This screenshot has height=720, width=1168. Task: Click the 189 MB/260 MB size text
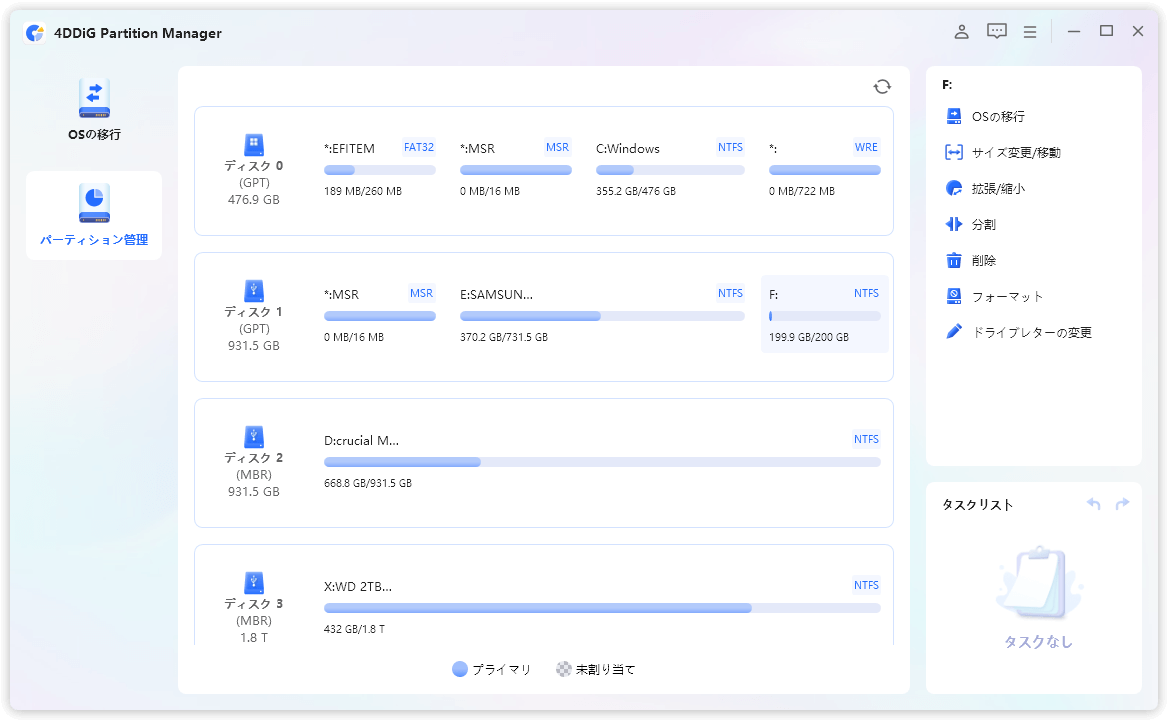(x=363, y=191)
